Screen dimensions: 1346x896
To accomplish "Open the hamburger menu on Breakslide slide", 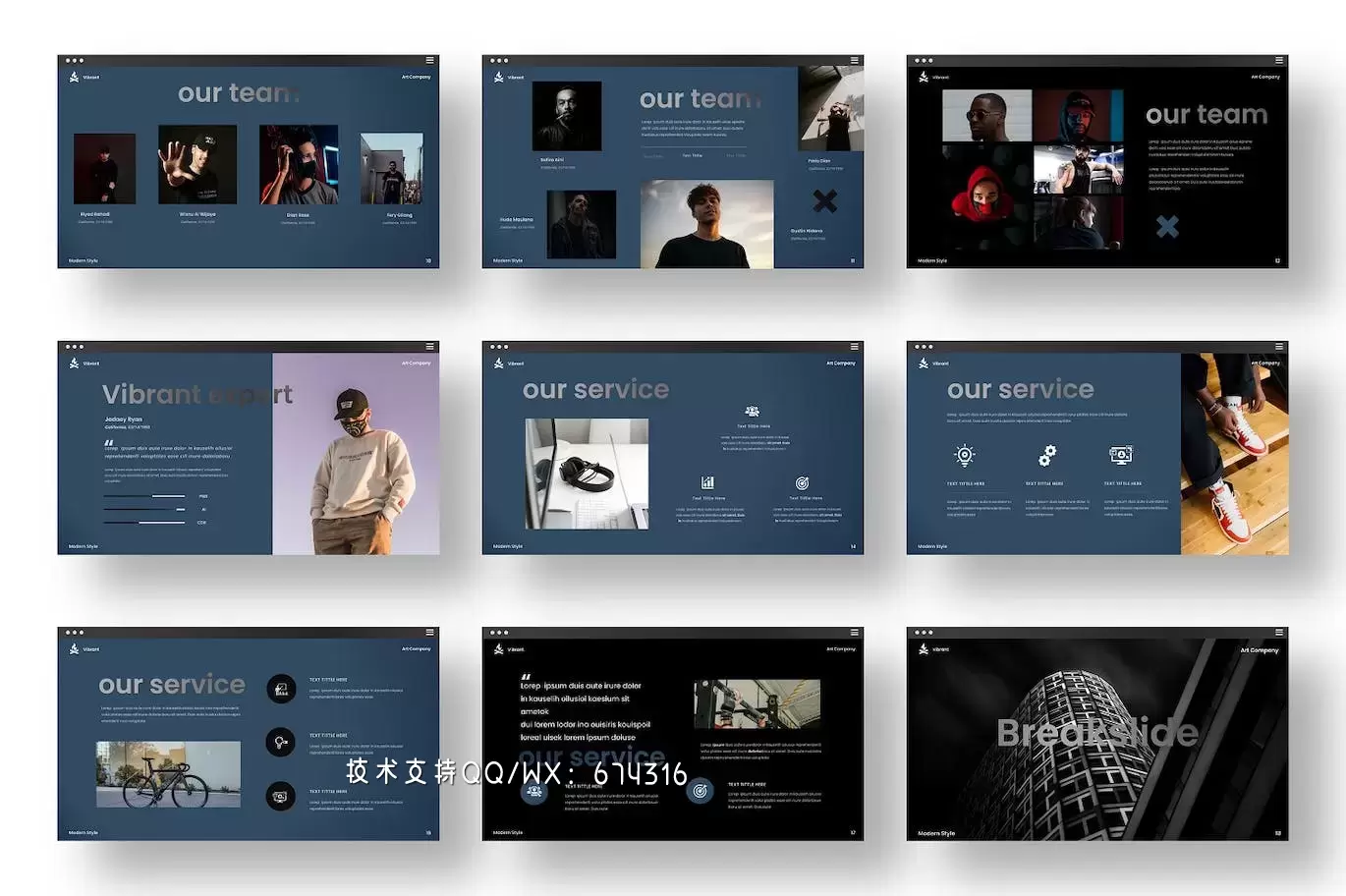I will 1279,632.
